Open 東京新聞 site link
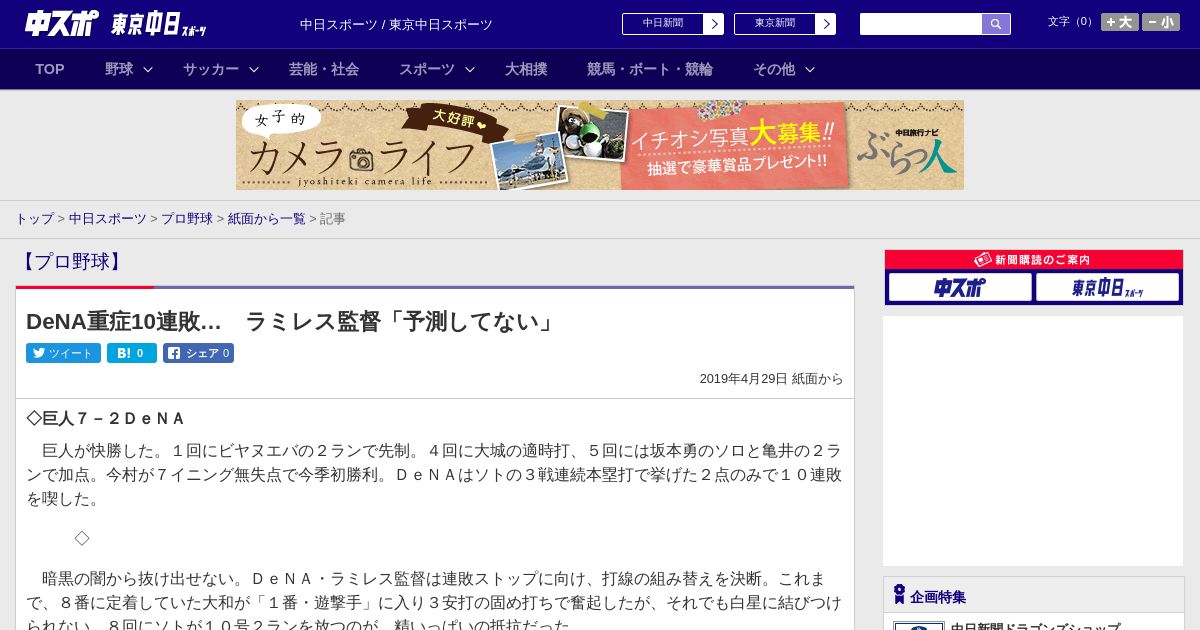The width and height of the screenshot is (1200, 630). [774, 24]
